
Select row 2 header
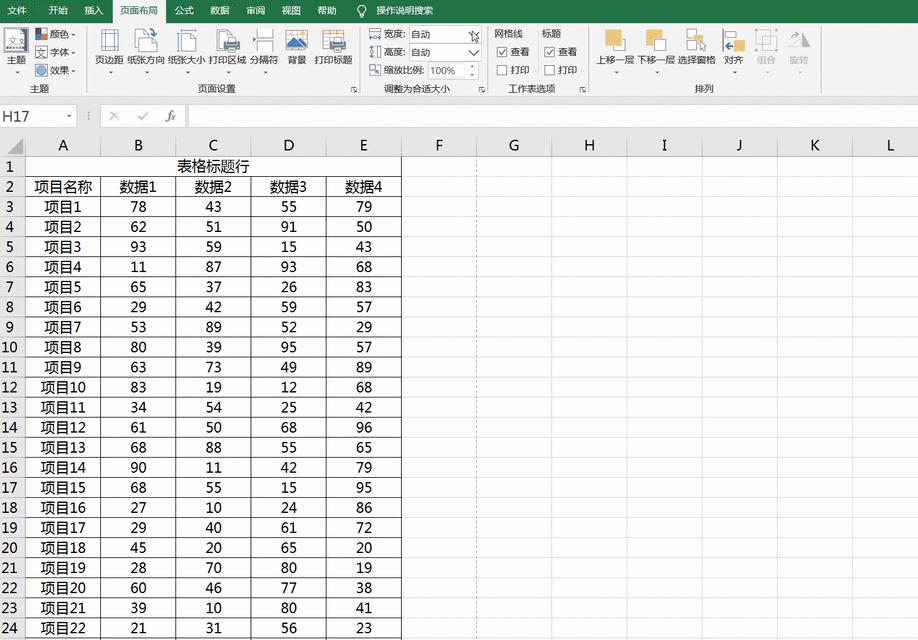10,187
